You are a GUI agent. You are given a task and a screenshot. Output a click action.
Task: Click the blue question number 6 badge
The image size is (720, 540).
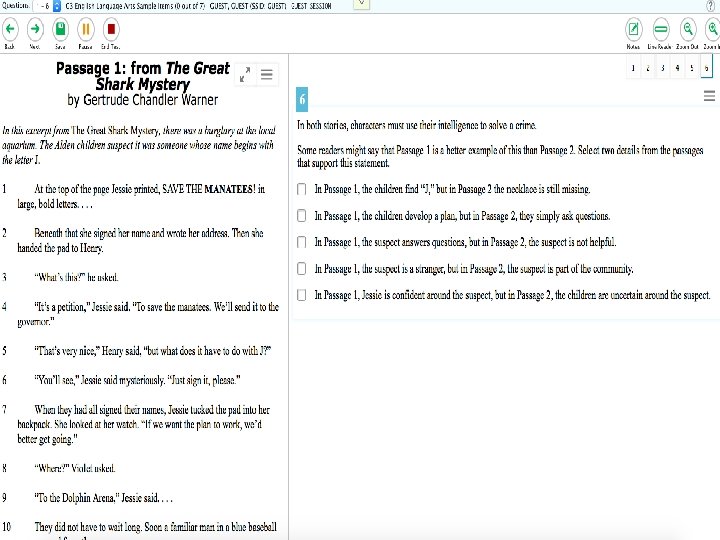302,99
